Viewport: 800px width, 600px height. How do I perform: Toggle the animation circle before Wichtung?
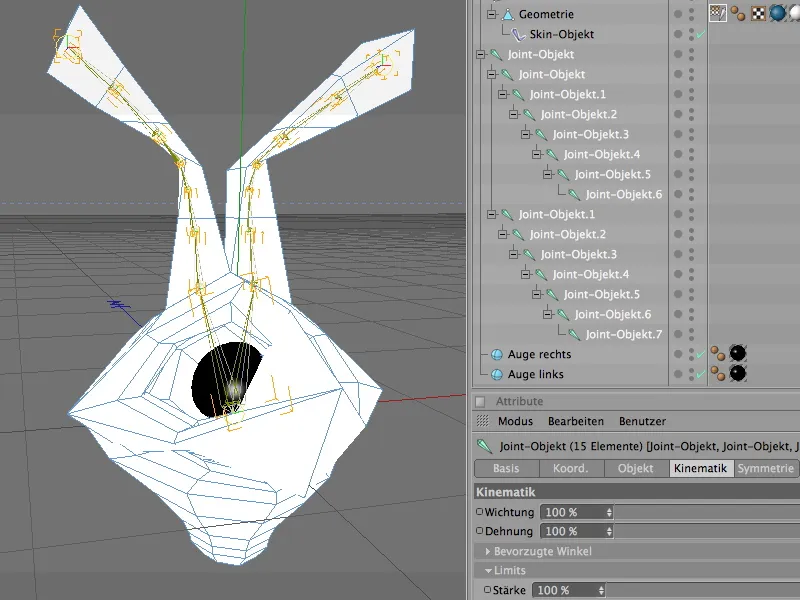479,511
